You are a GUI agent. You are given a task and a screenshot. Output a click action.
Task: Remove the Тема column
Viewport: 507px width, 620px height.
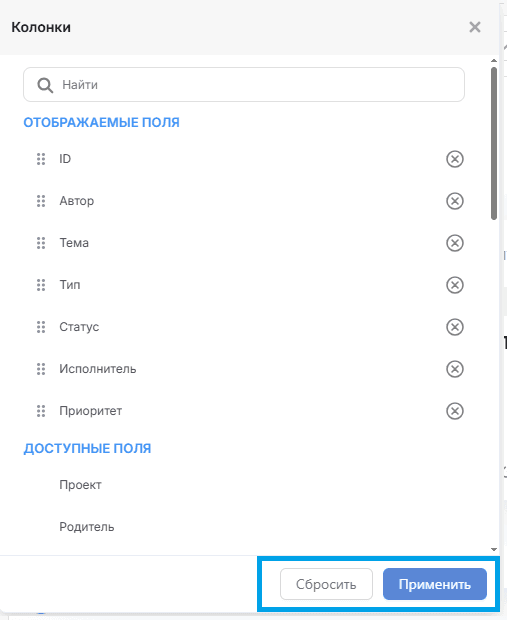point(455,243)
